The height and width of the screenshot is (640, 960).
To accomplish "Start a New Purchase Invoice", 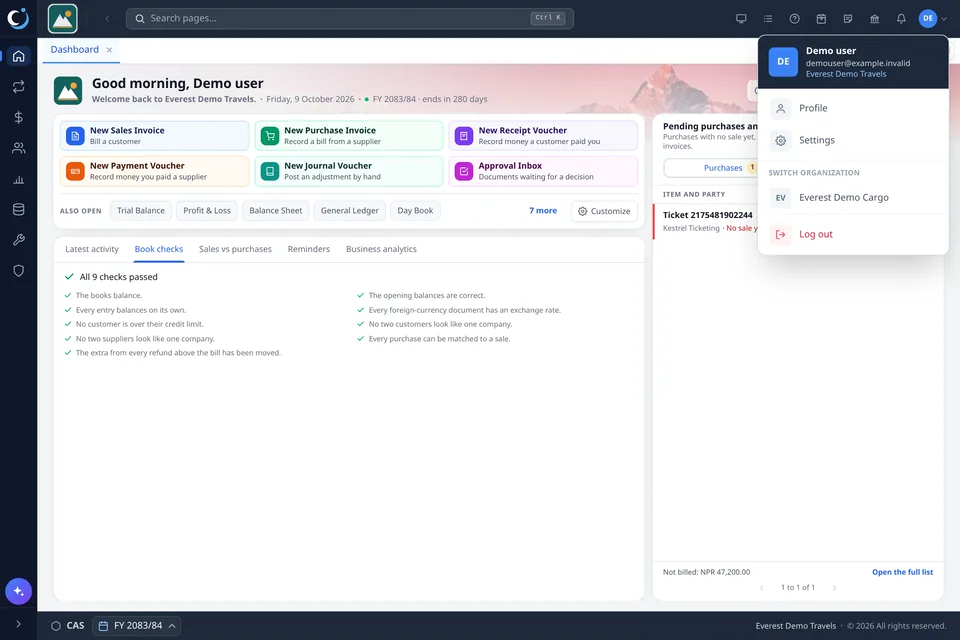I will 348,135.
